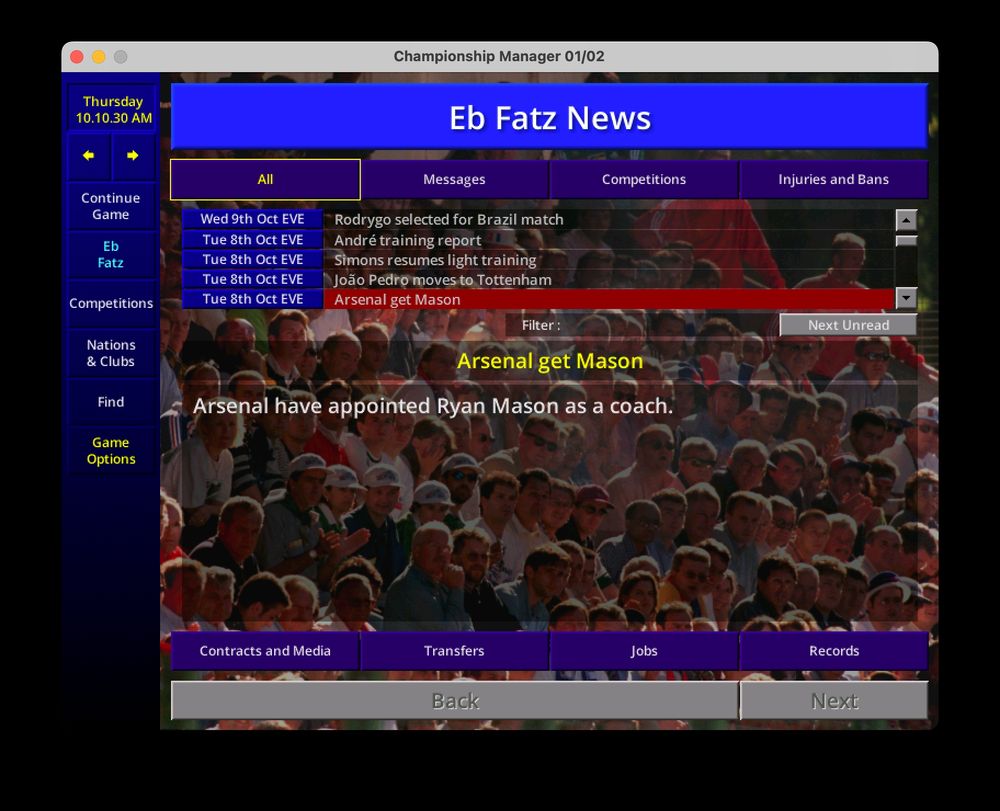
Task: Switch to the Injuries and Bans tab
Action: [x=833, y=180]
